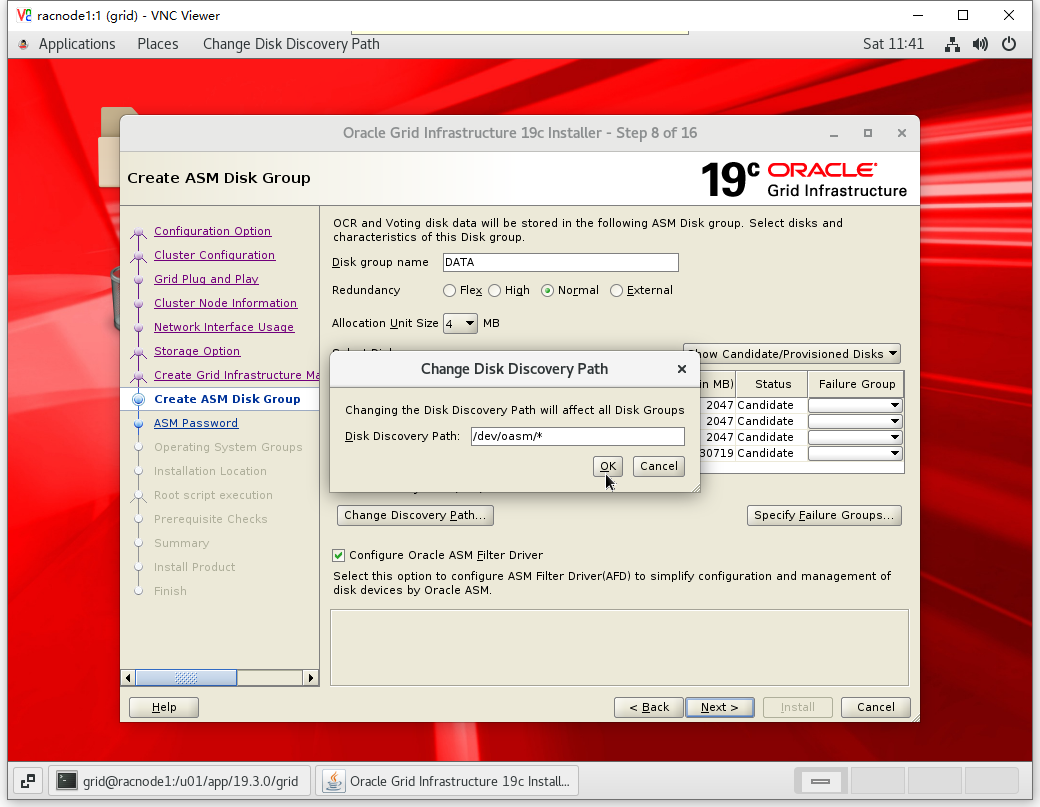Close the Change Disk Discovery Path dialog

682,369
